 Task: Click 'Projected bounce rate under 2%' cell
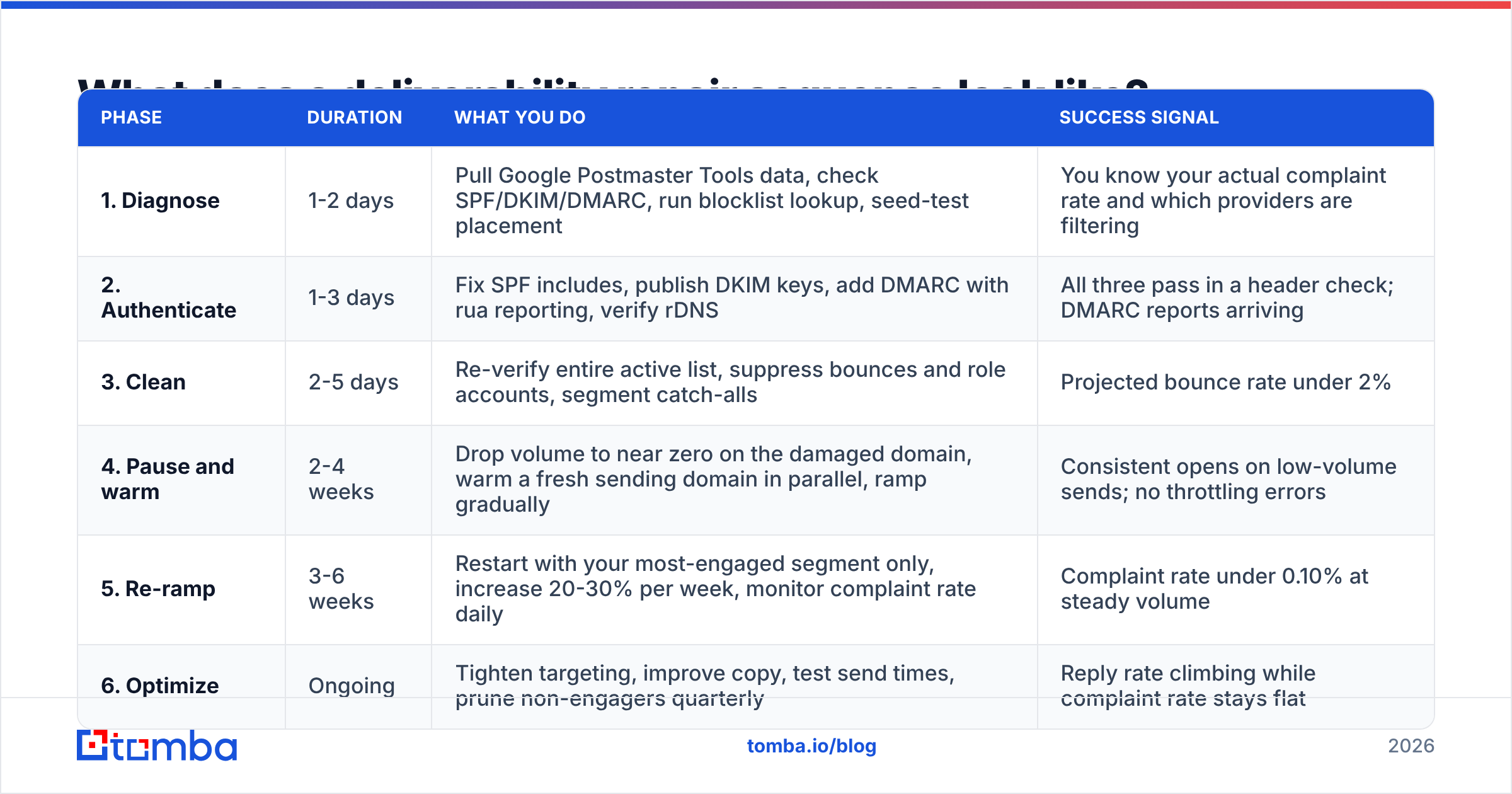click(1236, 383)
